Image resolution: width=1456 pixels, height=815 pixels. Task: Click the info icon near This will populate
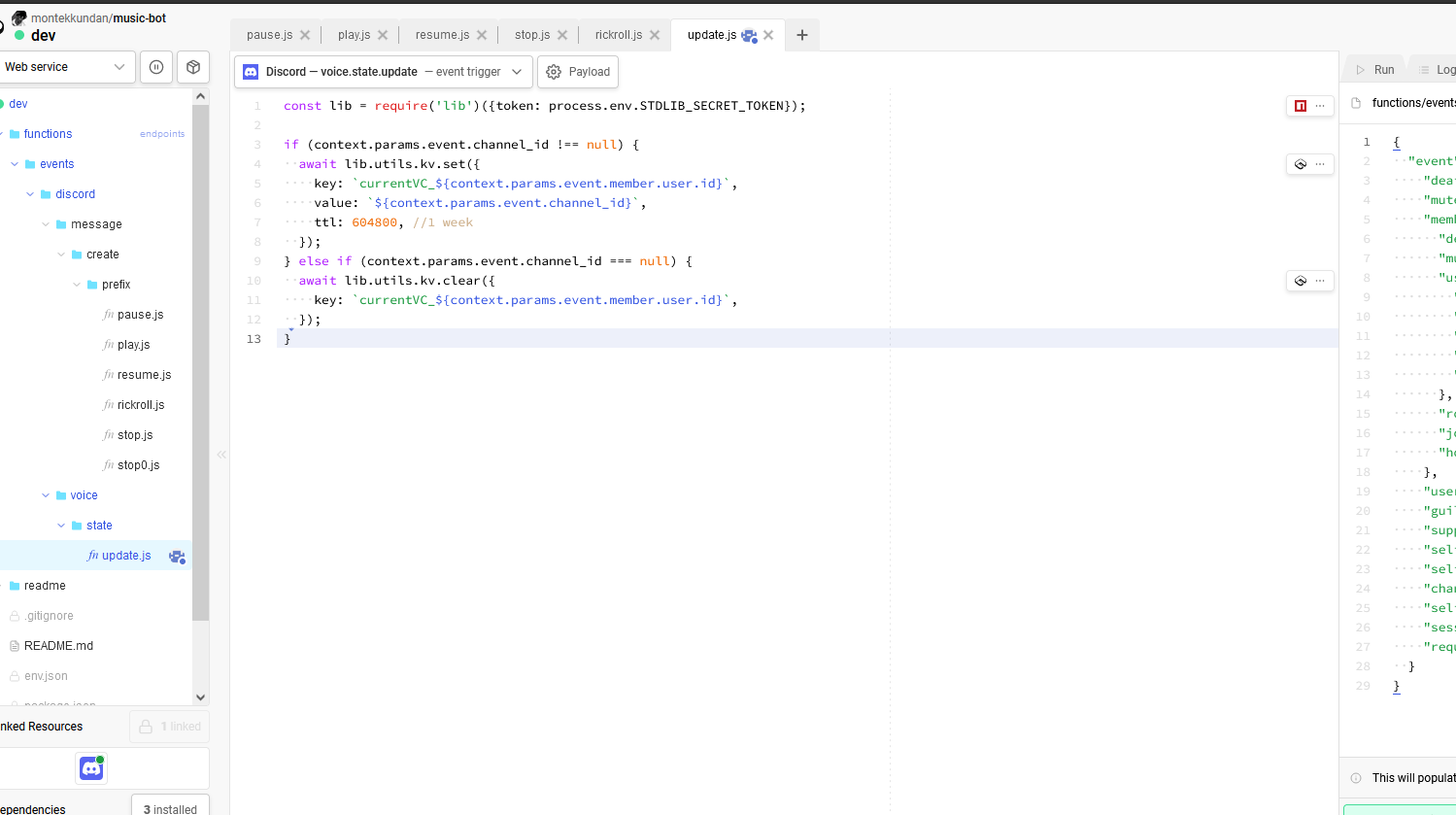coord(1356,778)
